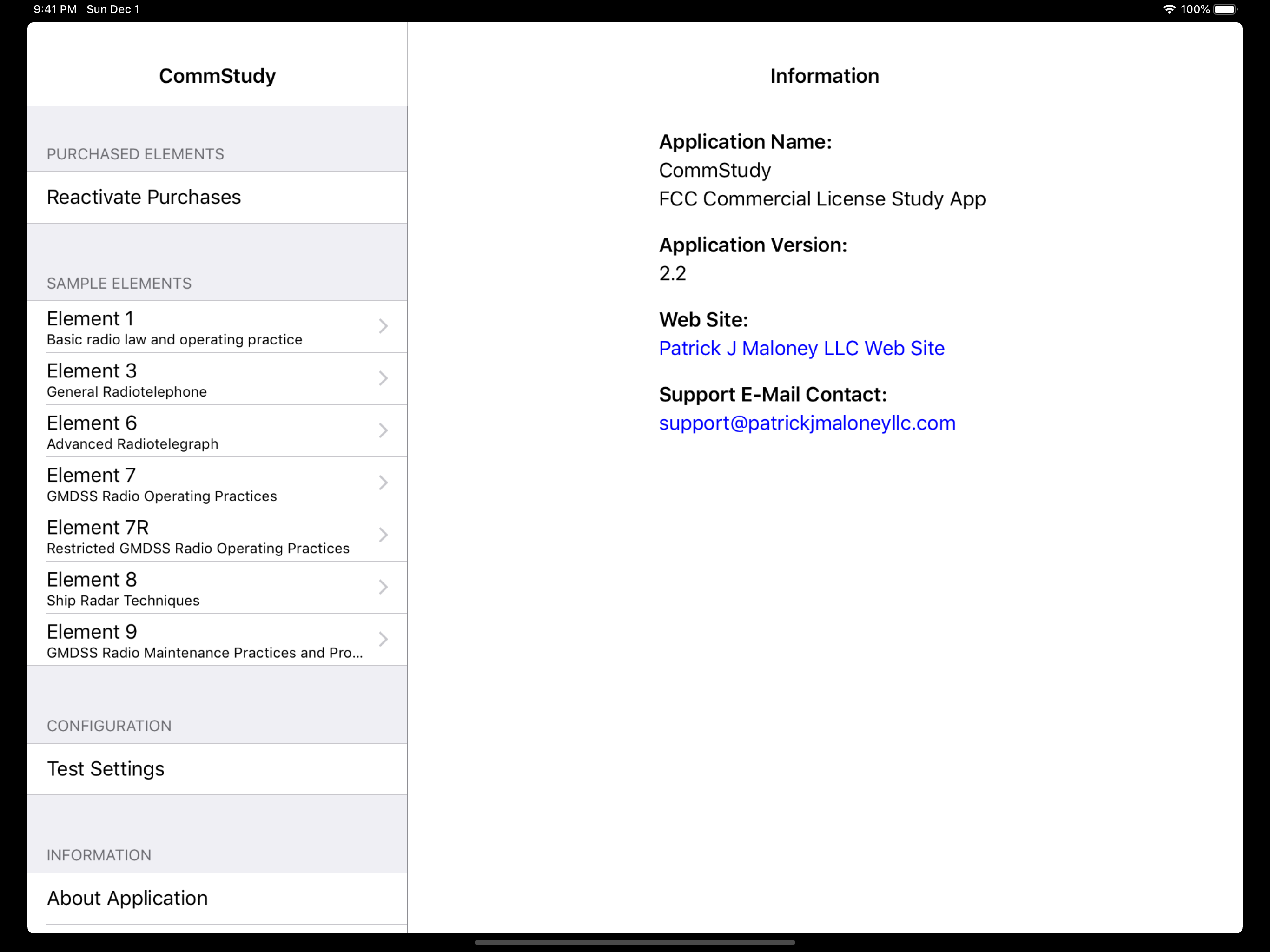Image resolution: width=1270 pixels, height=952 pixels.
Task: Click the support e-mail address link
Action: click(x=807, y=423)
